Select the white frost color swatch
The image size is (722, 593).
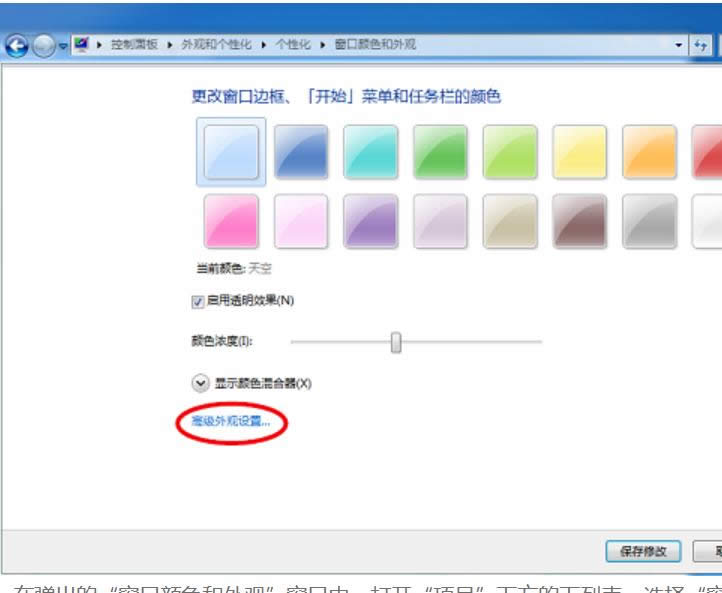pyautogui.click(x=707, y=221)
